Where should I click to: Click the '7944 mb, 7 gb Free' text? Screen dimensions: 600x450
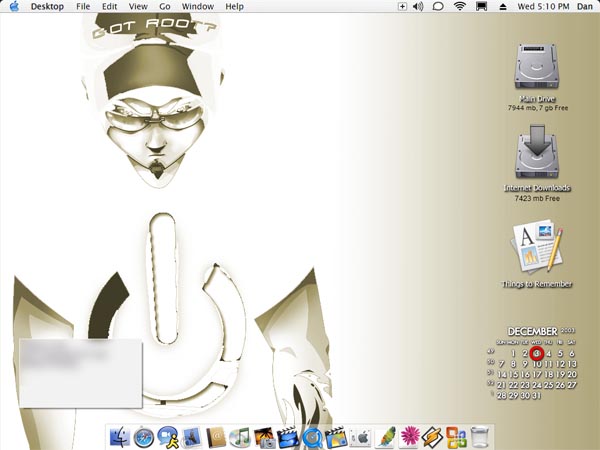click(538, 108)
